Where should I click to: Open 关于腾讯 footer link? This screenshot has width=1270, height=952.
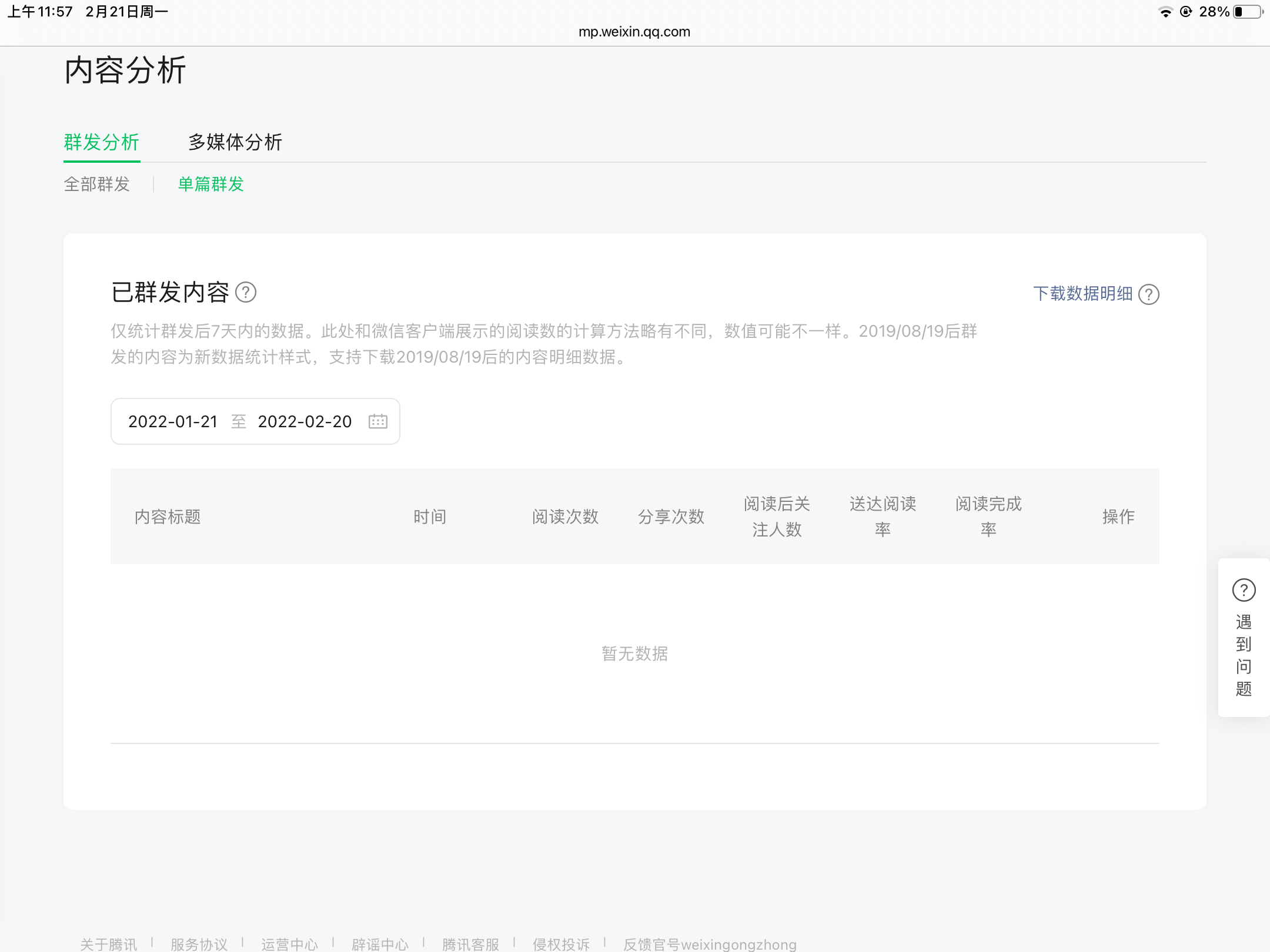109,944
